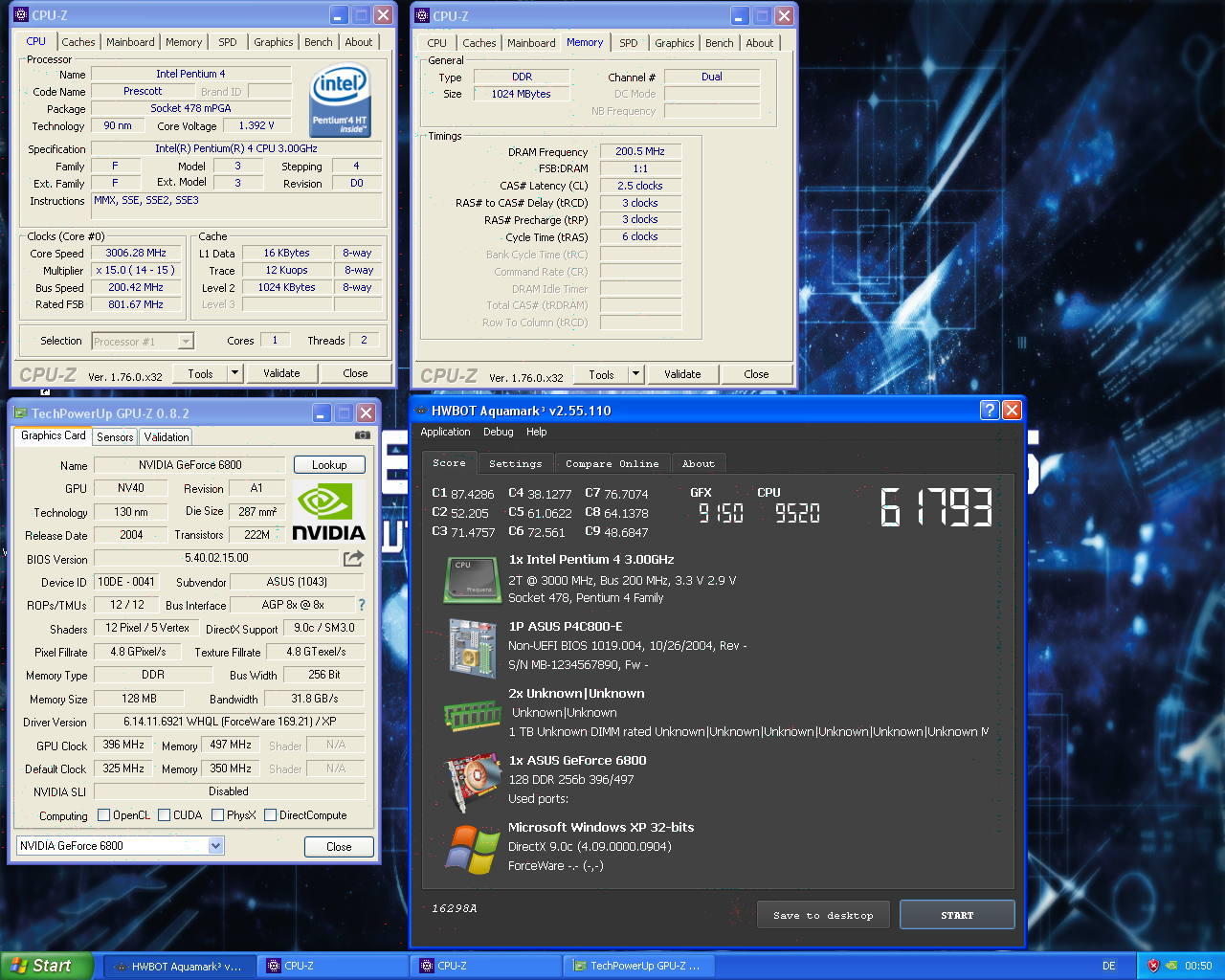Click the total score 61793 in Aquamark

coord(936,507)
